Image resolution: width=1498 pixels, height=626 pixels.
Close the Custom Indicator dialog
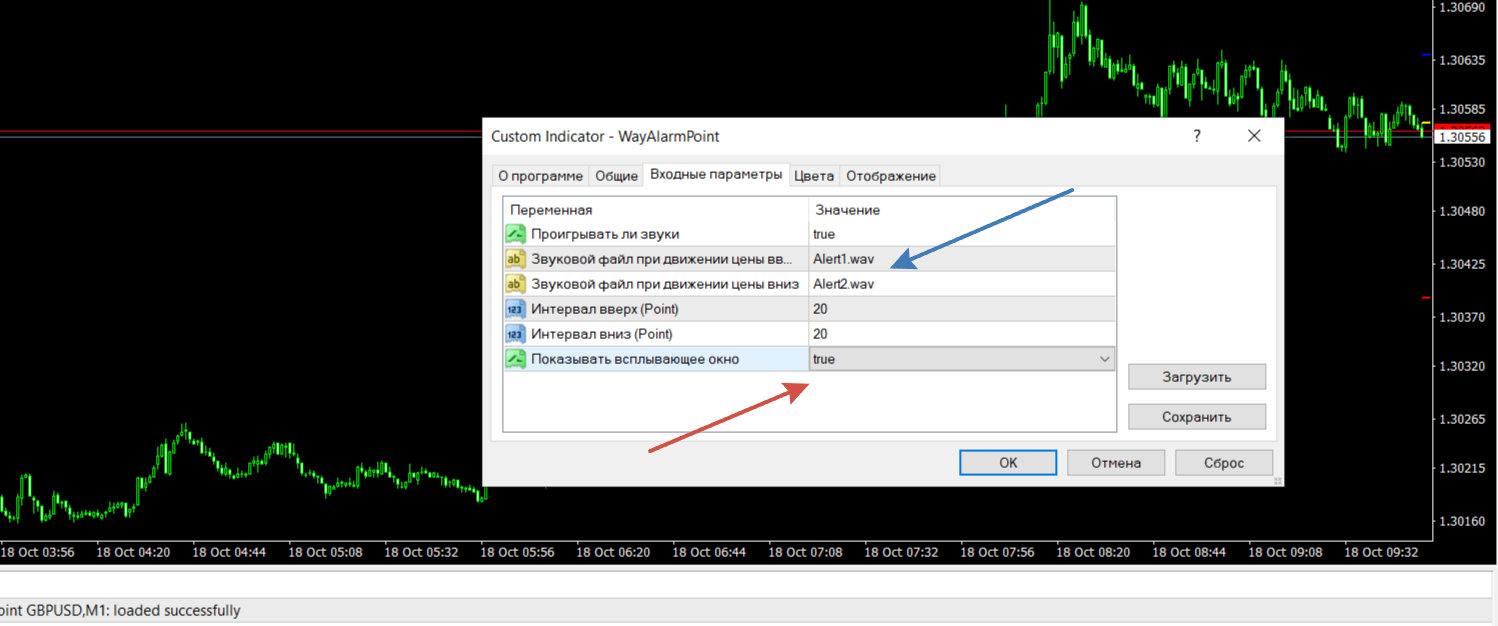pos(1253,136)
